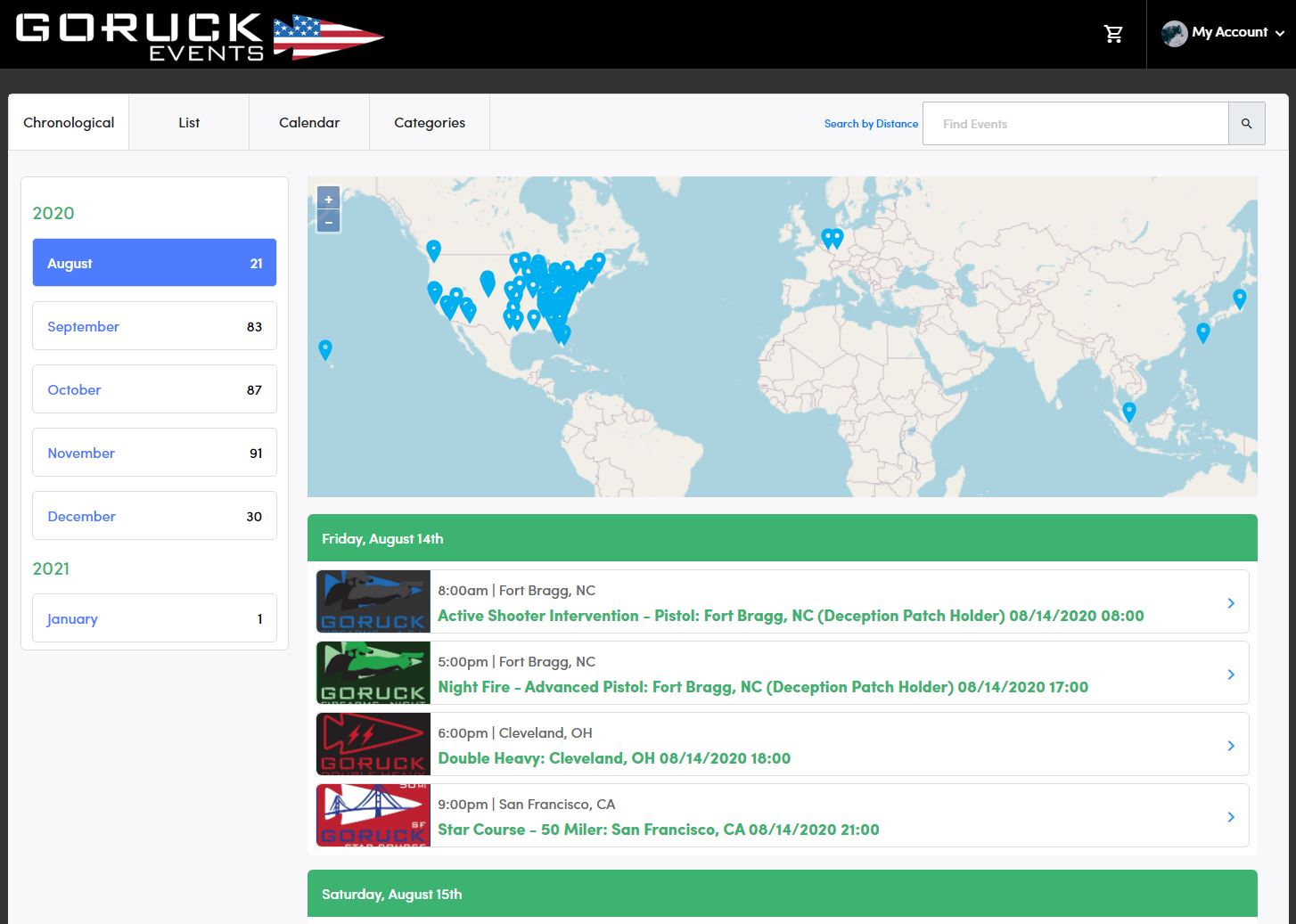Expand the Double Heavy Cleveland event details

tap(1231, 745)
